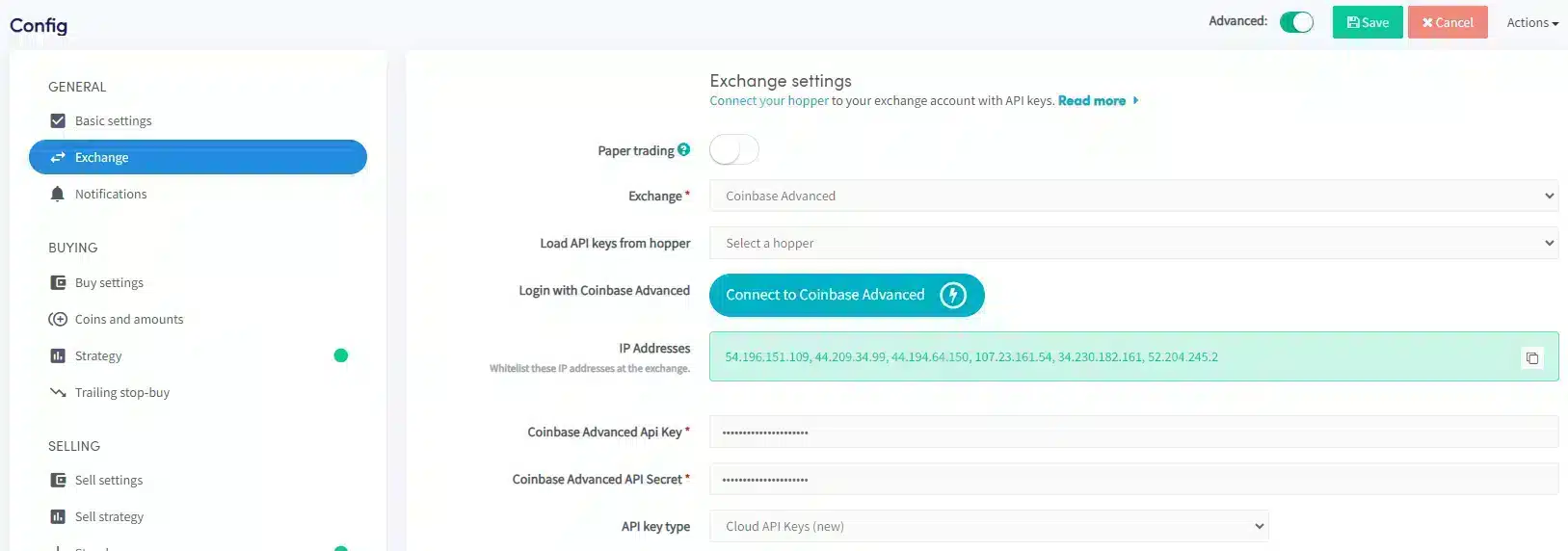Click the Exchange settings heading
Screen dimensions: 1568x551
coord(781,81)
